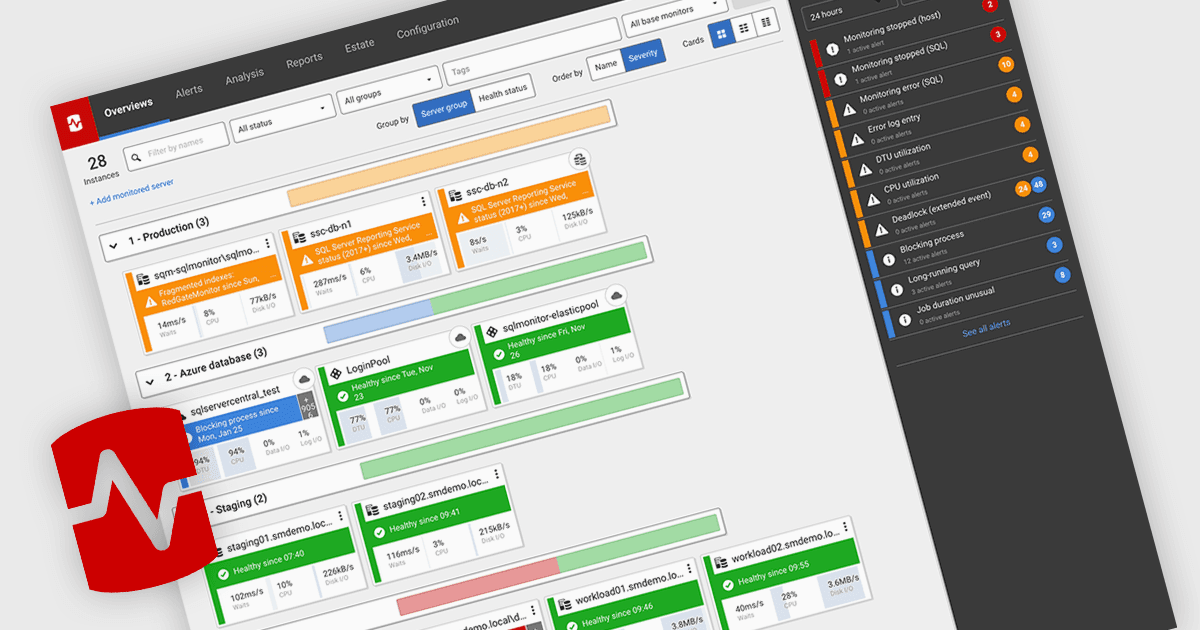Open the All groups dropdown
The width and height of the screenshot is (1200, 630).
[x=390, y=91]
